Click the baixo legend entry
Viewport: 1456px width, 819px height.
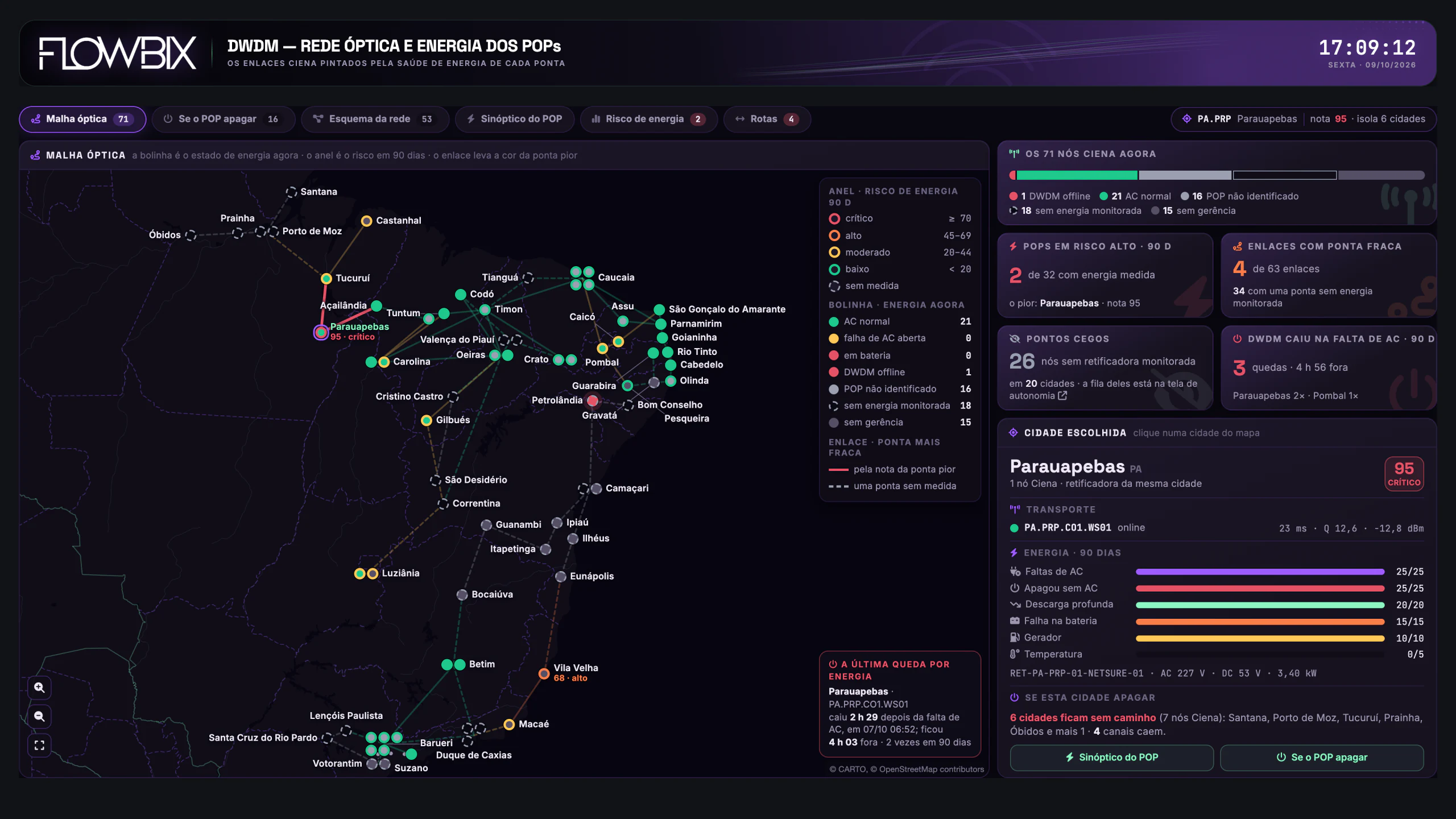click(900, 269)
